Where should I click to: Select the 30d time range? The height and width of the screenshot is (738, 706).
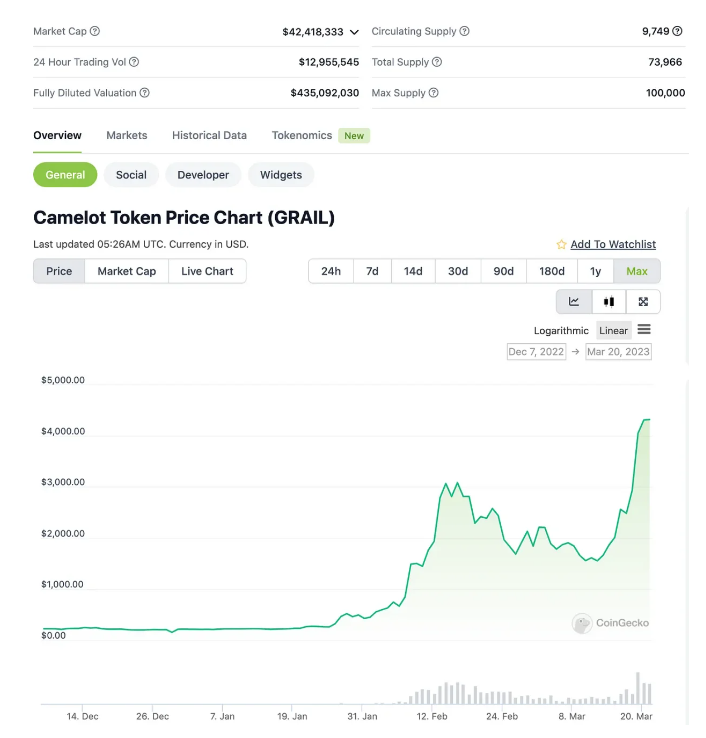pos(458,271)
